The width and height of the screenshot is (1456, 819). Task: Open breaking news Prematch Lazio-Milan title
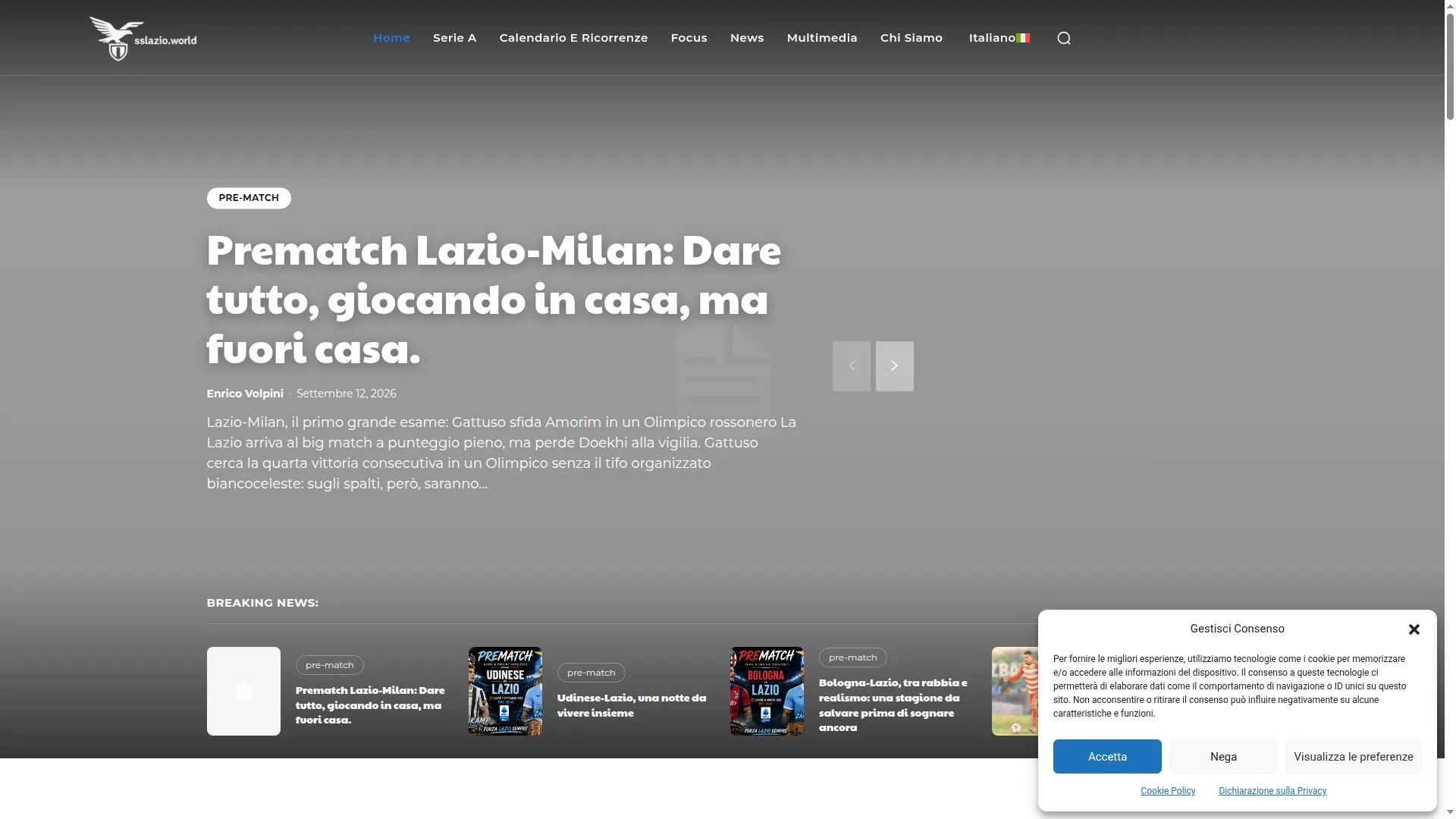pos(370,704)
